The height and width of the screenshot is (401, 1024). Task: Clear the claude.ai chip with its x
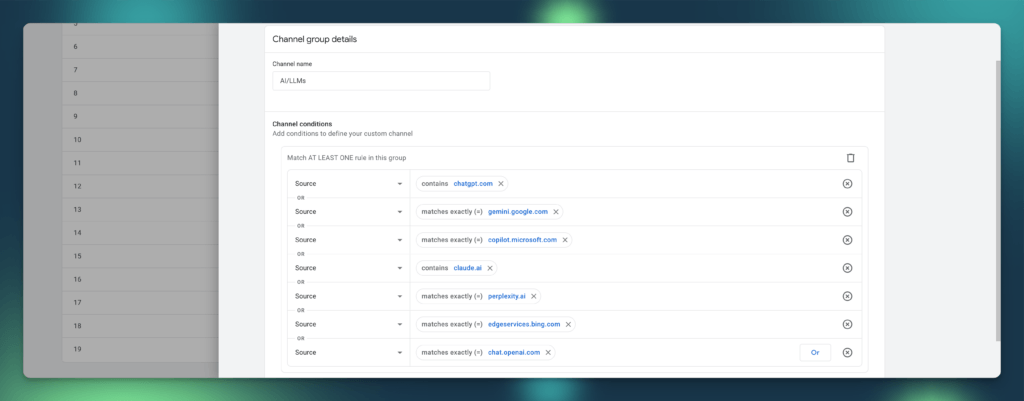[490, 268]
